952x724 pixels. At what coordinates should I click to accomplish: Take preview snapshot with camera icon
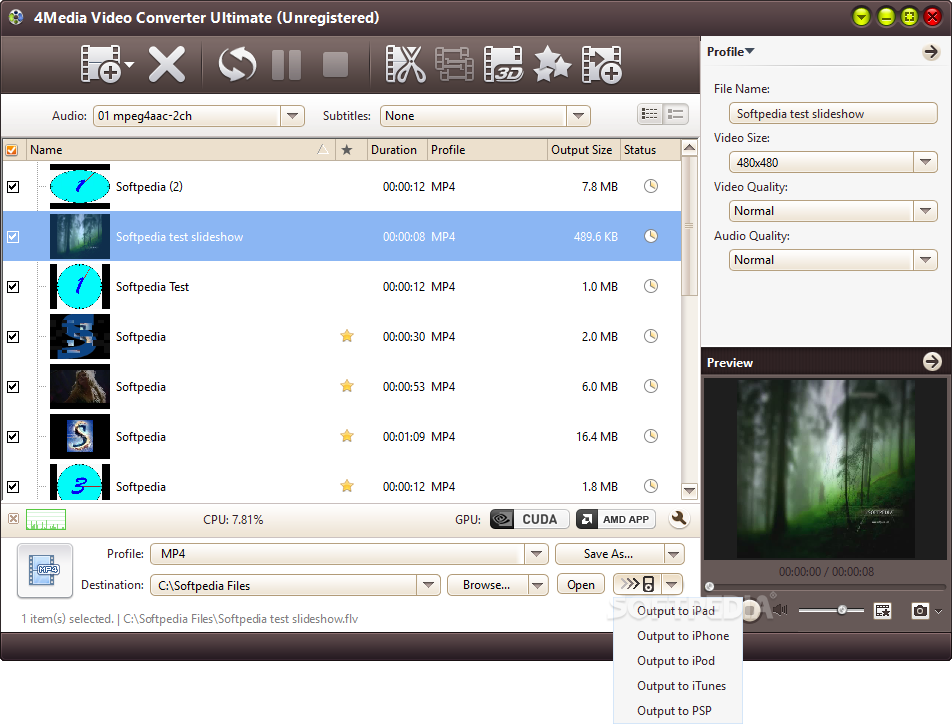920,610
